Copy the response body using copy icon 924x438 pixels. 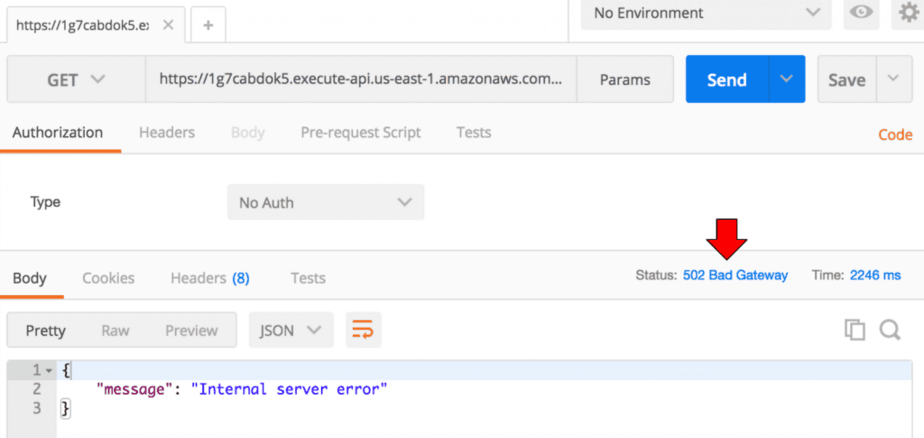(x=854, y=330)
